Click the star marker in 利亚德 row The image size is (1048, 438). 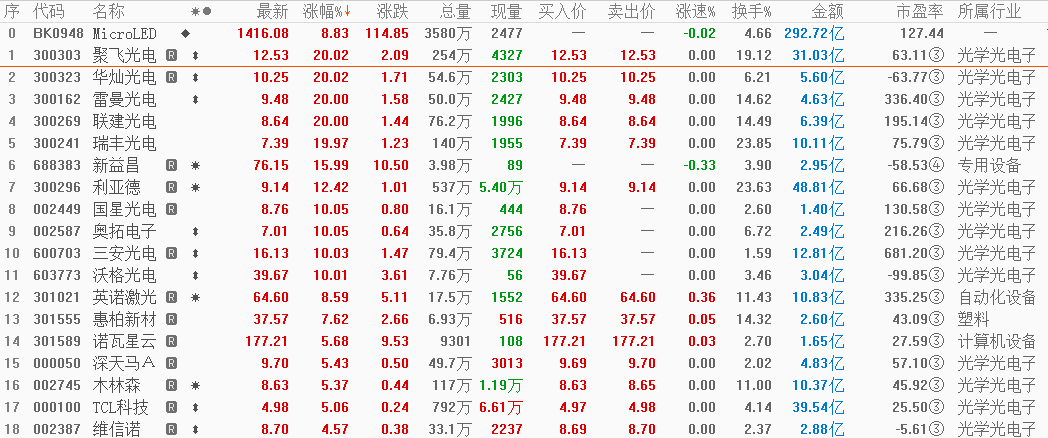click(x=195, y=187)
